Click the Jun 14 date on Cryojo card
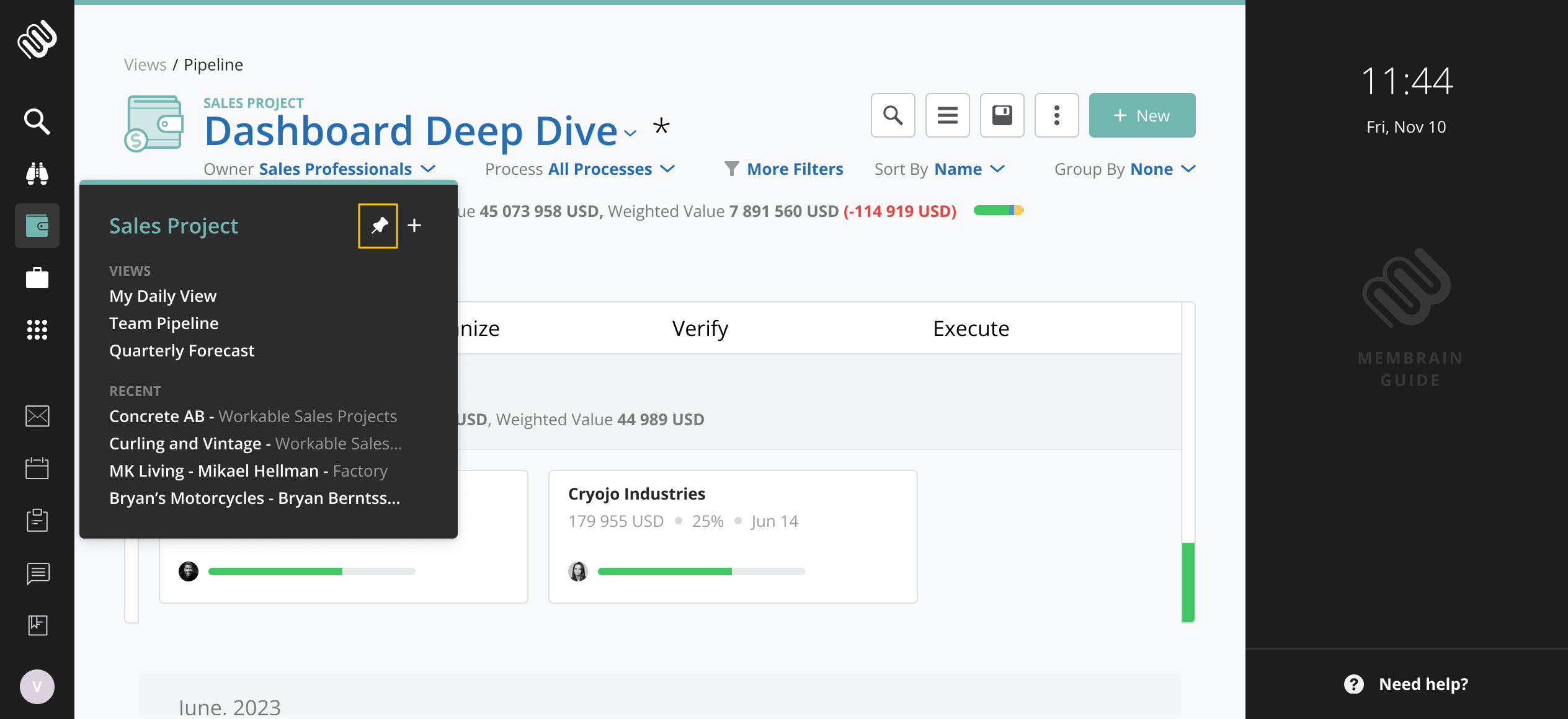Screen dimensions: 1568x719 click(775, 521)
